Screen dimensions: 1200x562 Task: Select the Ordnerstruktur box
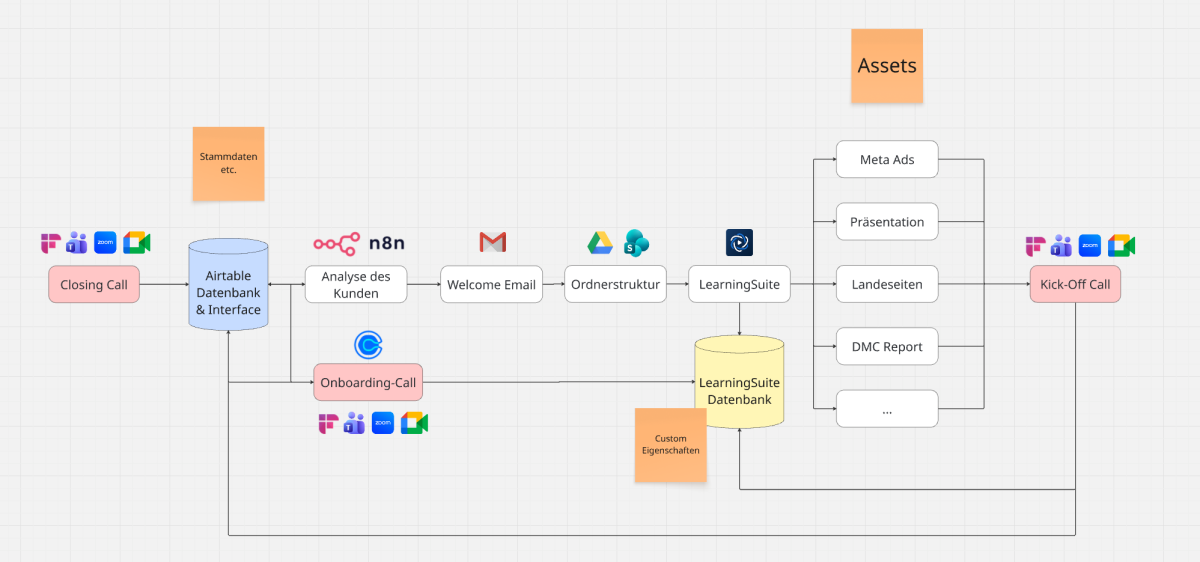[x=615, y=284]
